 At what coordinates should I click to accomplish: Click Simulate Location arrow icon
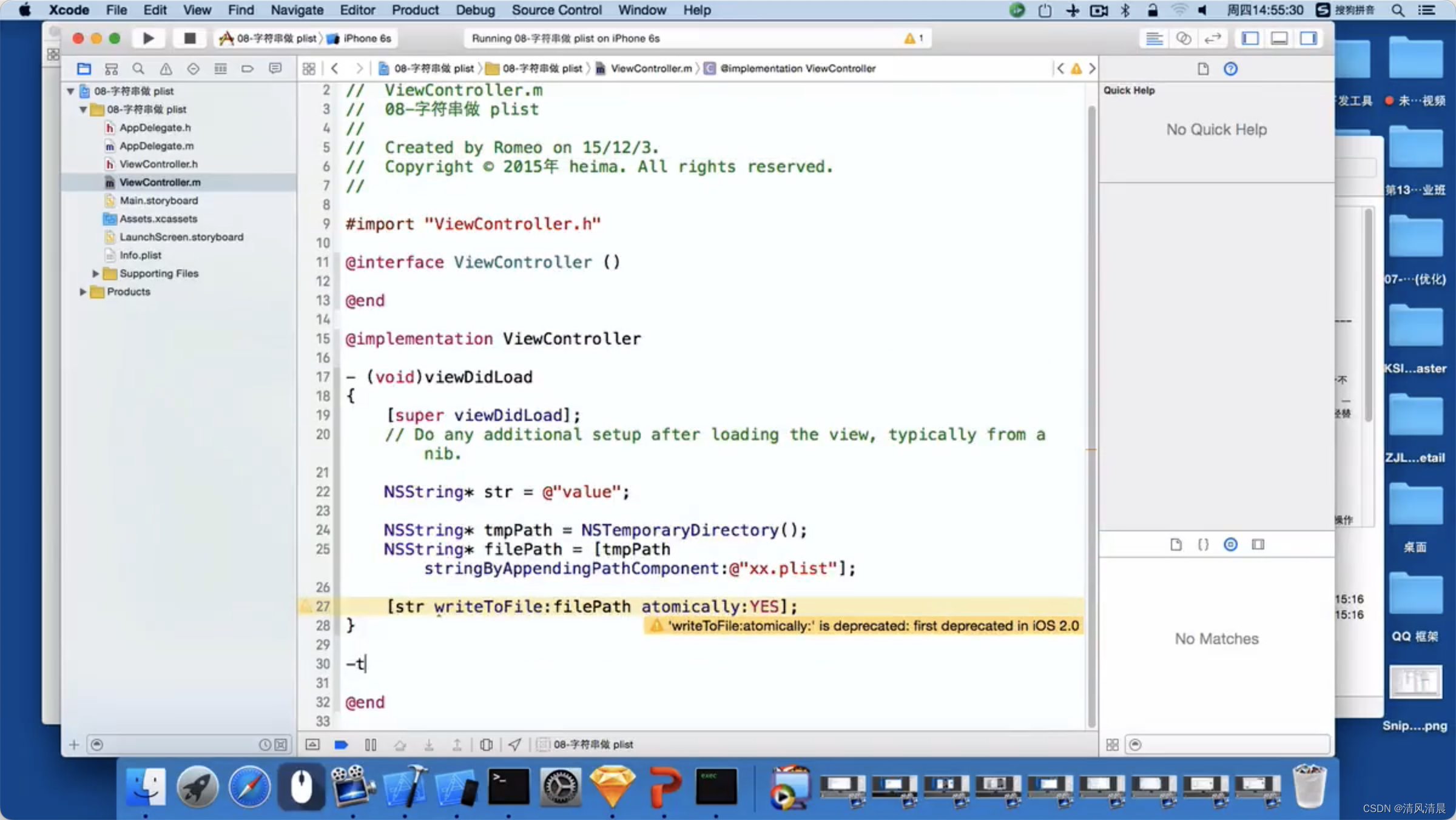click(514, 744)
